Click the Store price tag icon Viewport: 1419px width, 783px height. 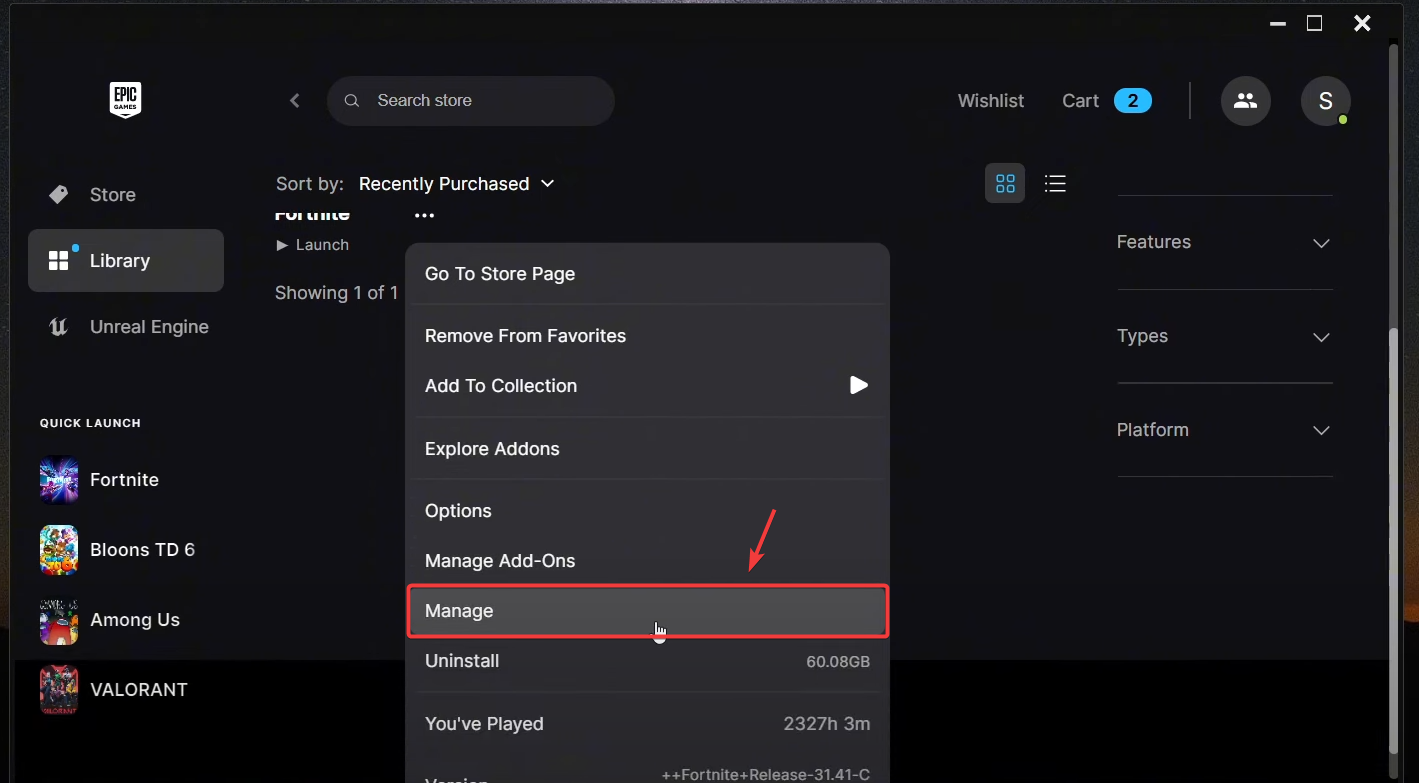(59, 195)
